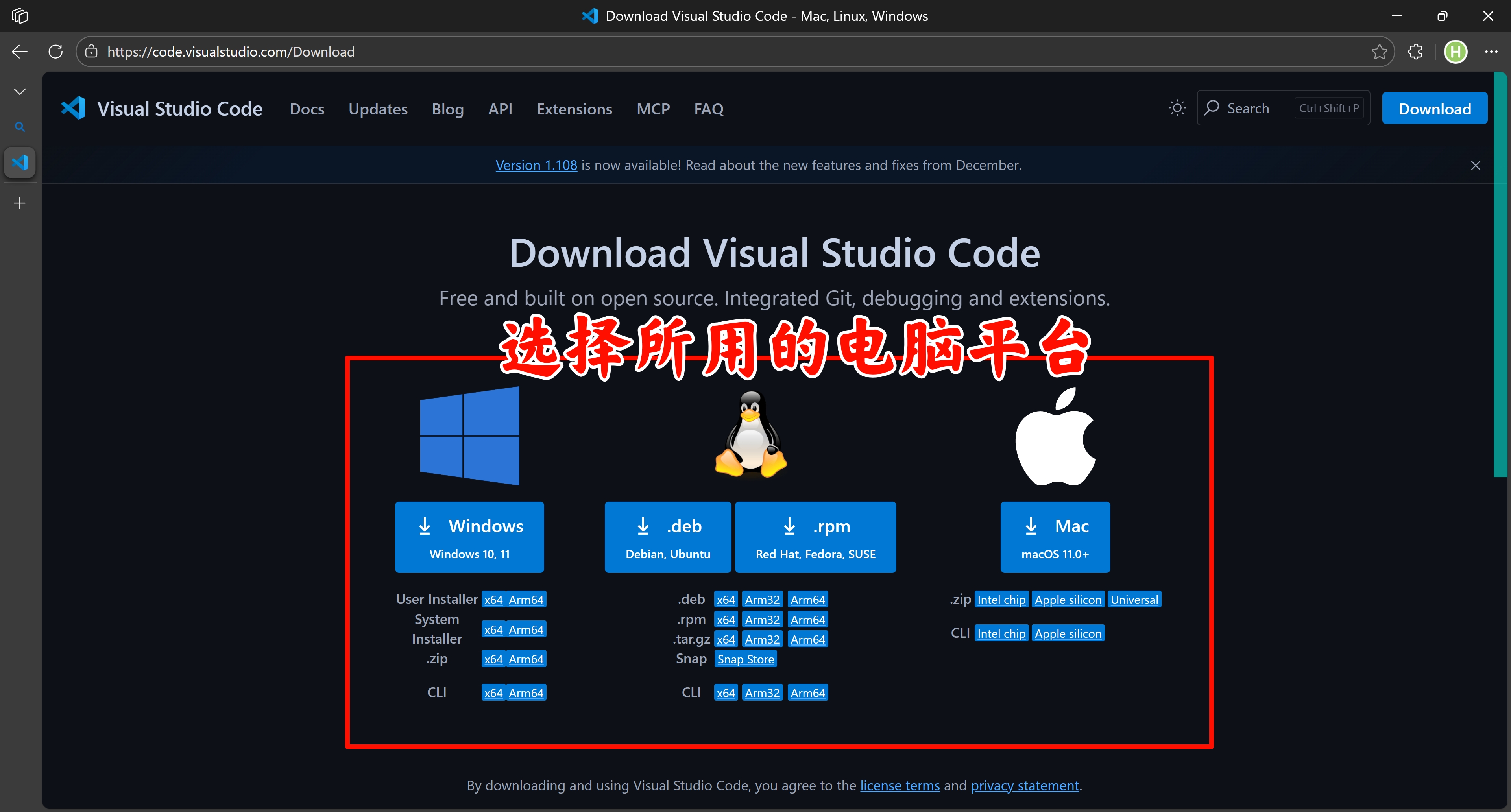Viewport: 1511px width, 812px height.
Task: Collapse the sidebar using the chevron
Action: (19, 91)
